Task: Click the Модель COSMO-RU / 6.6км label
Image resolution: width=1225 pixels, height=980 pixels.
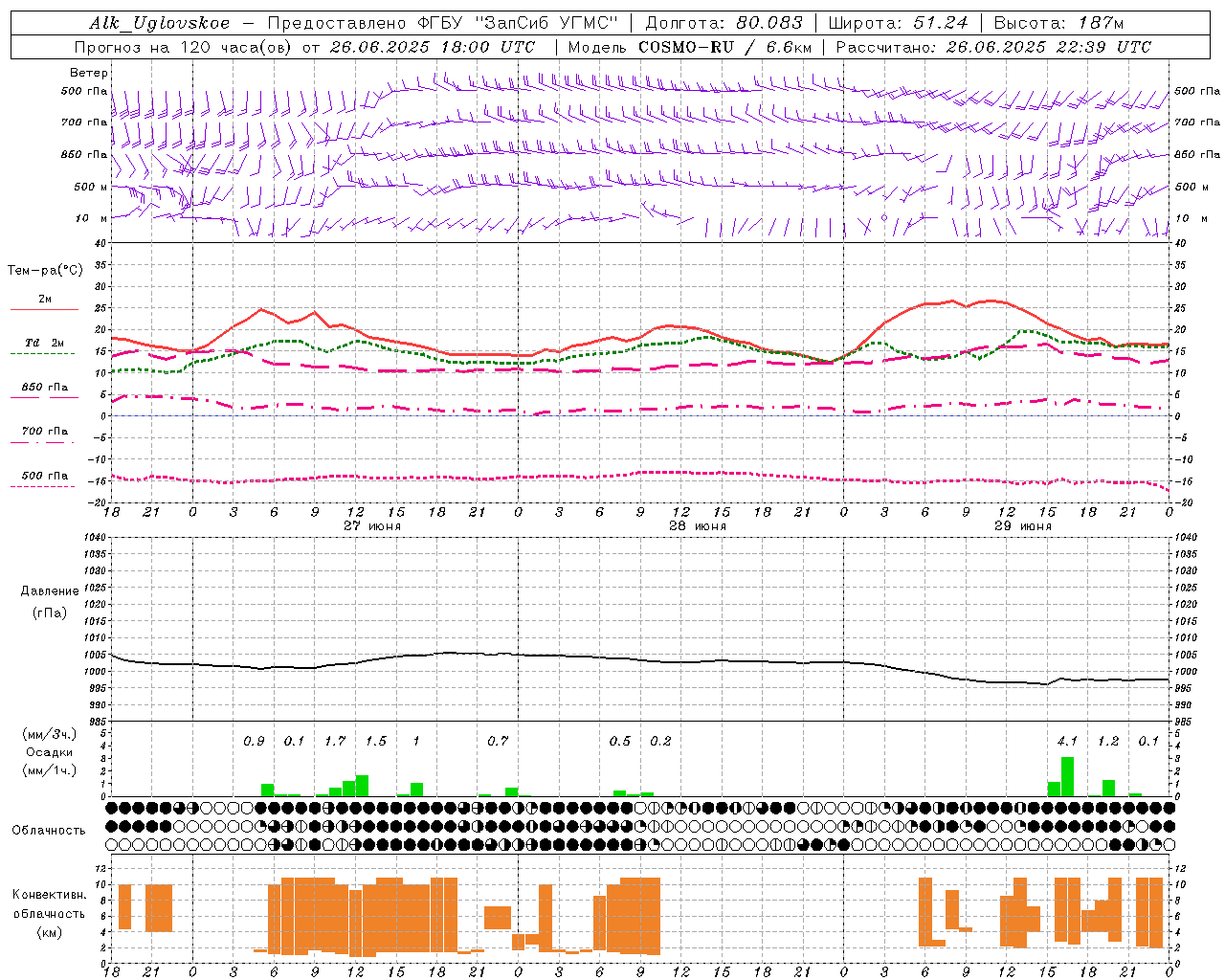Action: (x=690, y=47)
